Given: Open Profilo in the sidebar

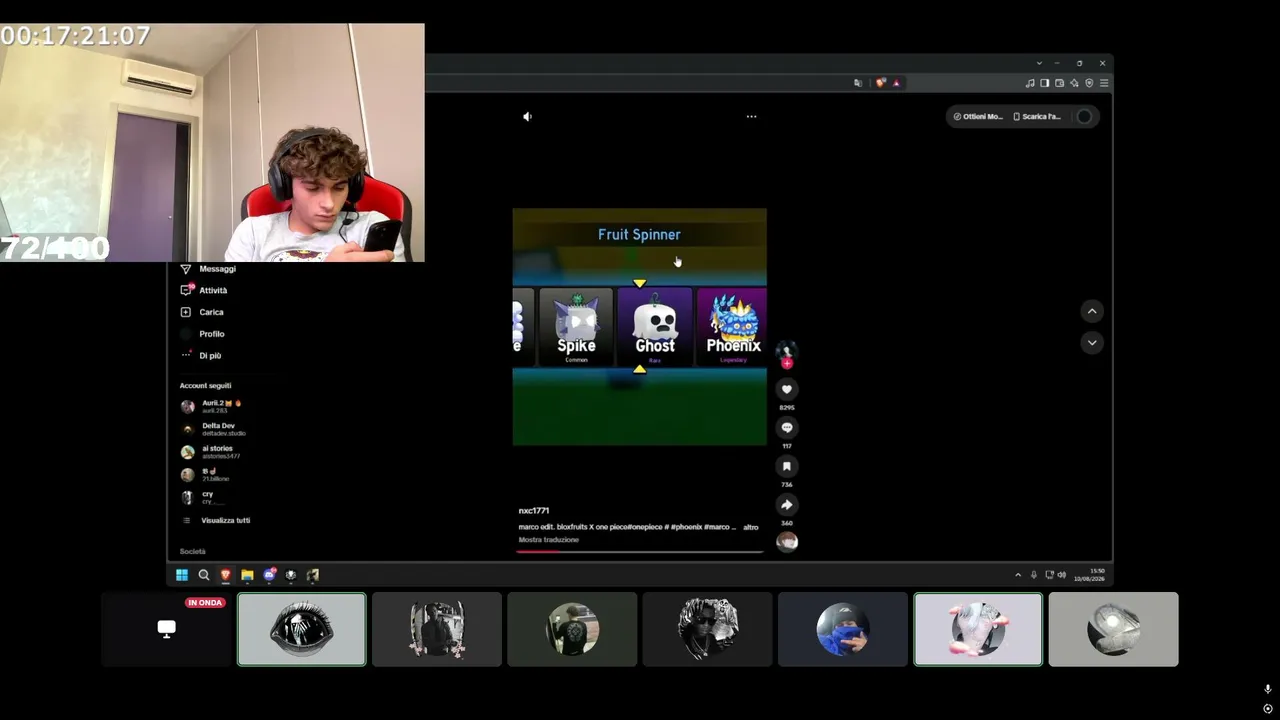Looking at the screenshot, I should point(202,334).
